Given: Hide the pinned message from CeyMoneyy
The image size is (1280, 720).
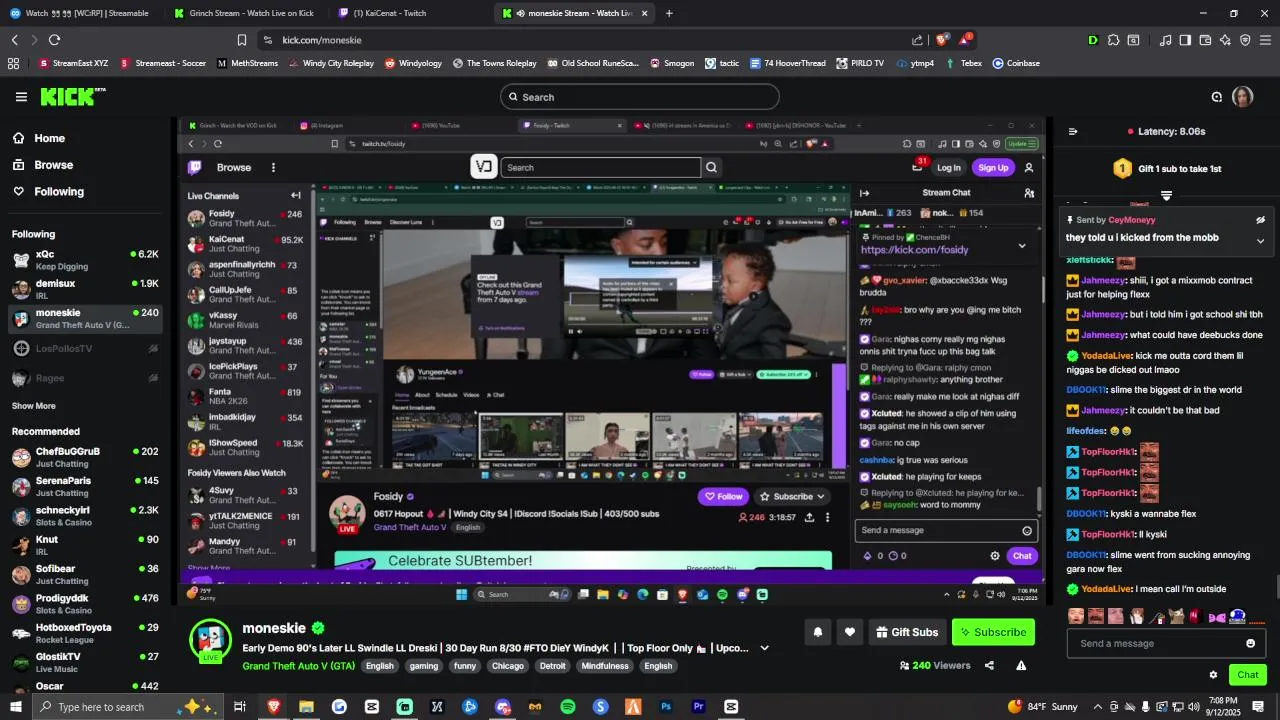Looking at the screenshot, I should click(x=1260, y=220).
